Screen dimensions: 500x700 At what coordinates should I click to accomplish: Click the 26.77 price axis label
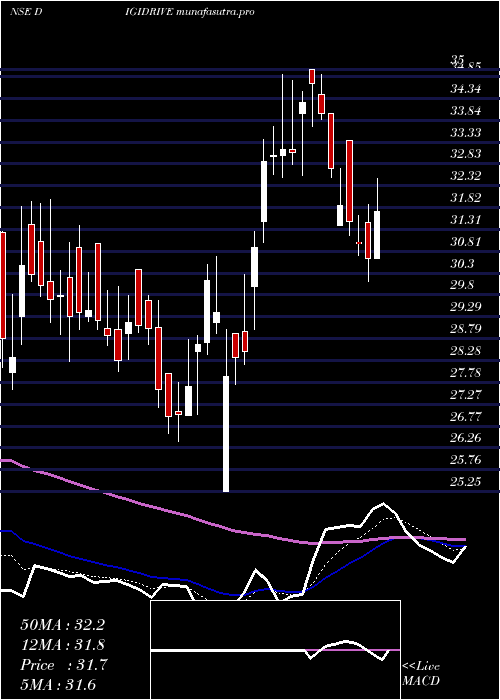466,417
